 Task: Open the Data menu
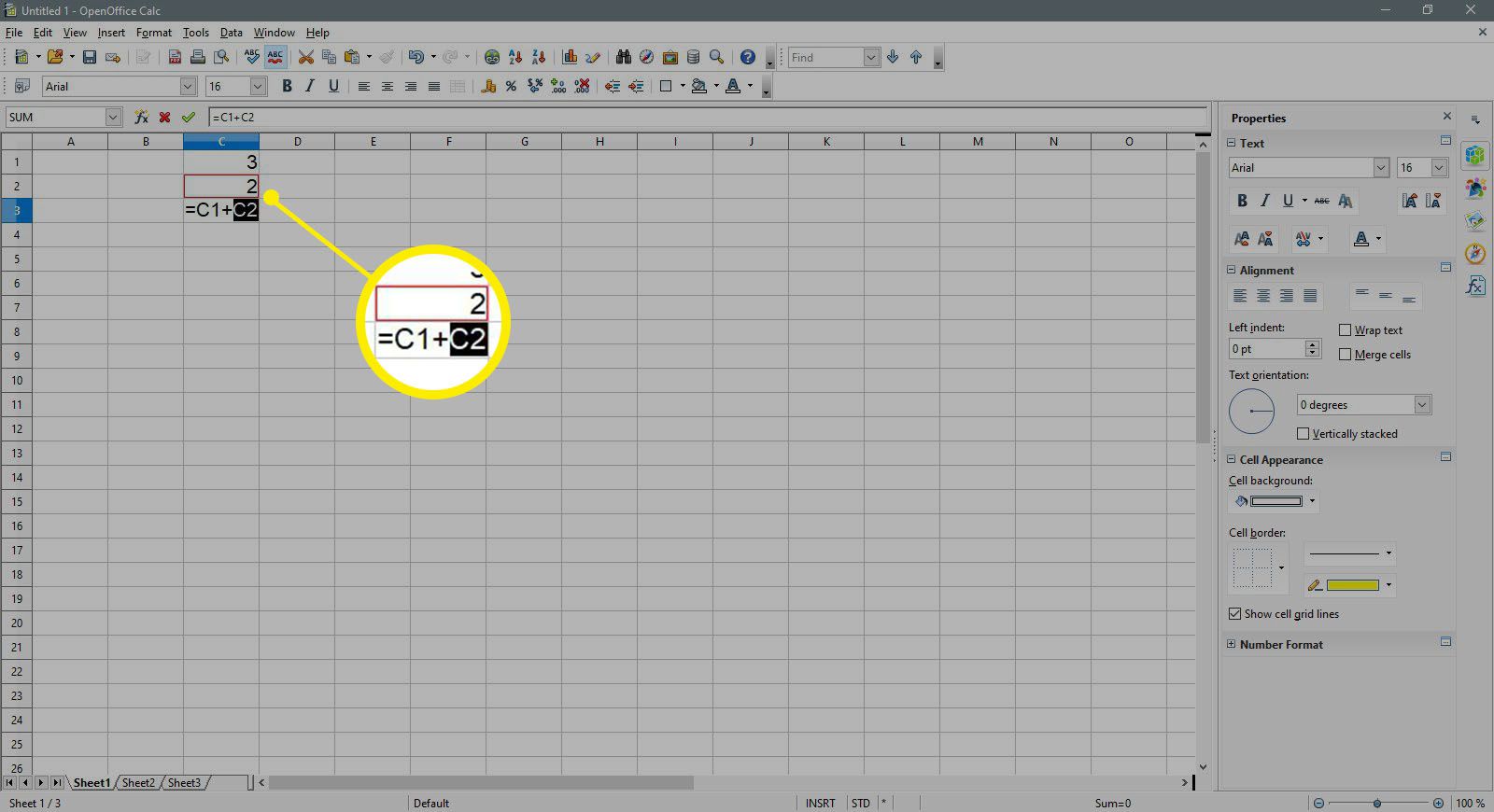(x=232, y=33)
